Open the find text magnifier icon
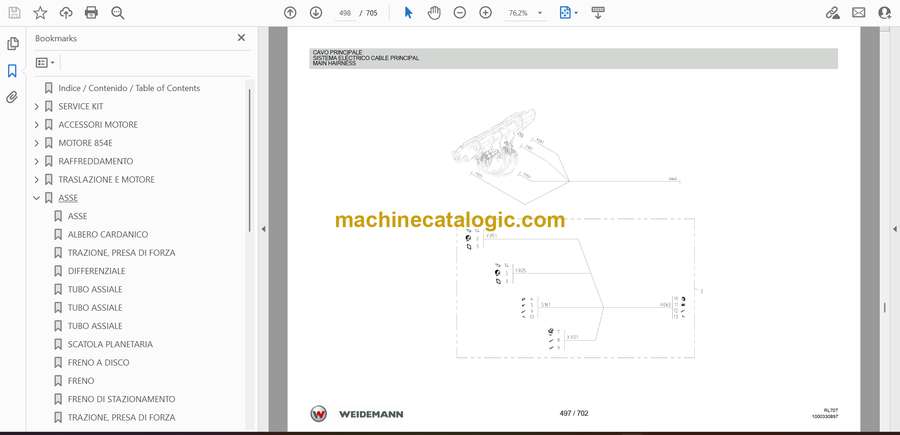Viewport: 900px width, 435px height. [118, 13]
